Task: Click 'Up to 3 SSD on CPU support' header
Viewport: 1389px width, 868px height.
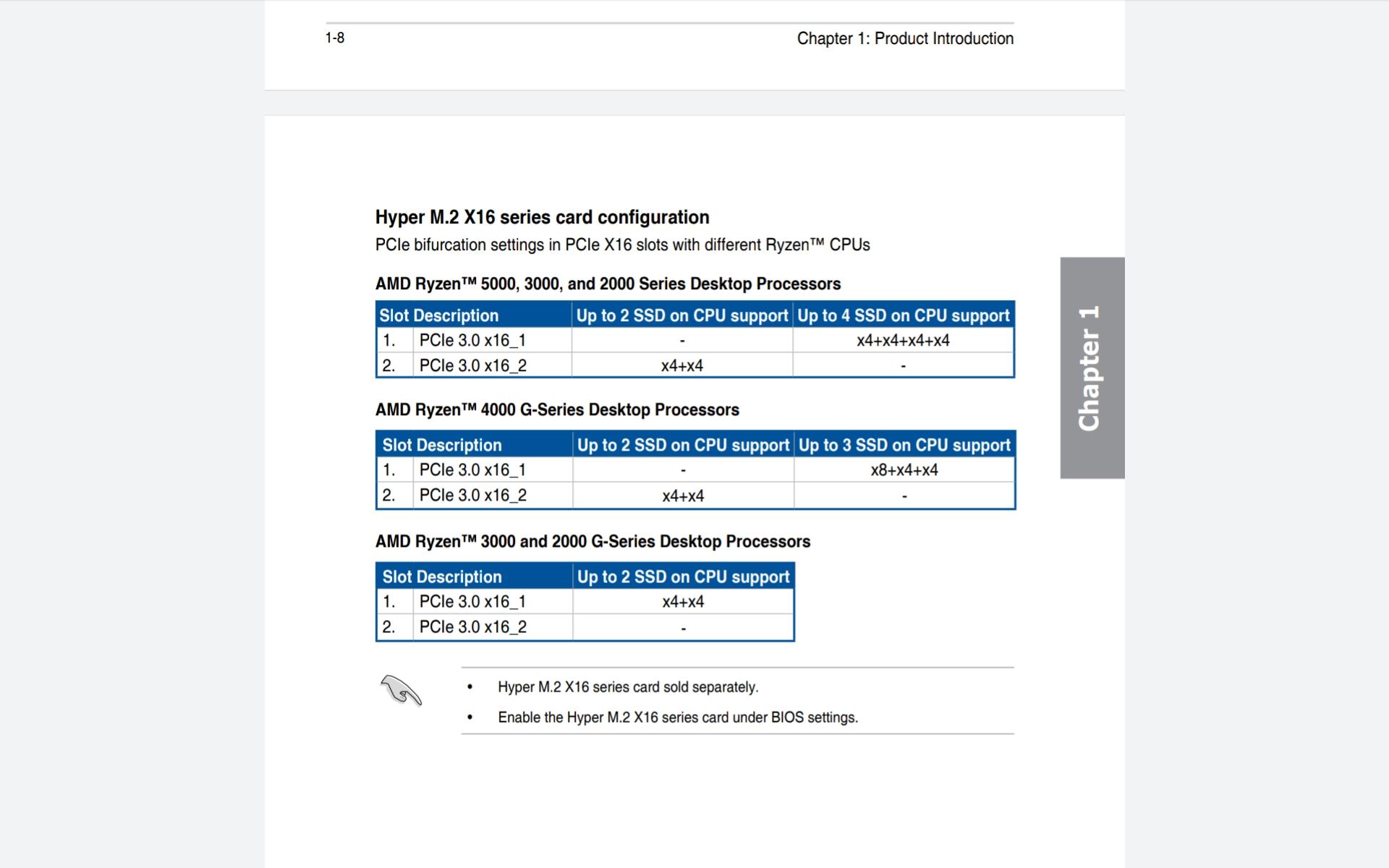Action: (x=904, y=445)
